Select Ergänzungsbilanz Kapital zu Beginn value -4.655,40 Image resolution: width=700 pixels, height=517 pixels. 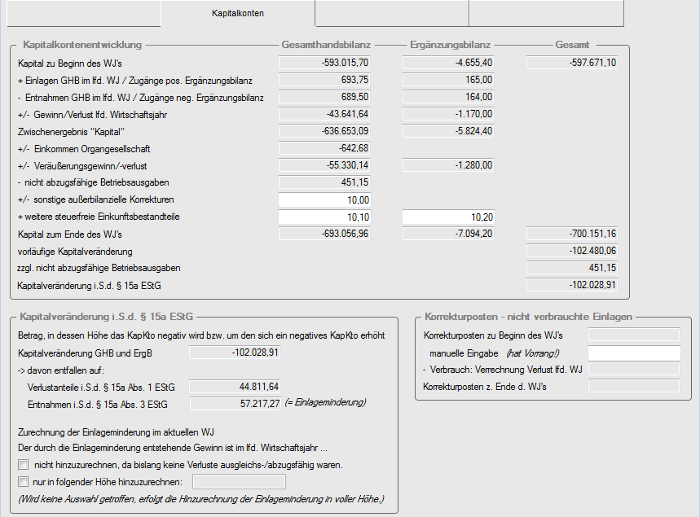[x=448, y=63]
